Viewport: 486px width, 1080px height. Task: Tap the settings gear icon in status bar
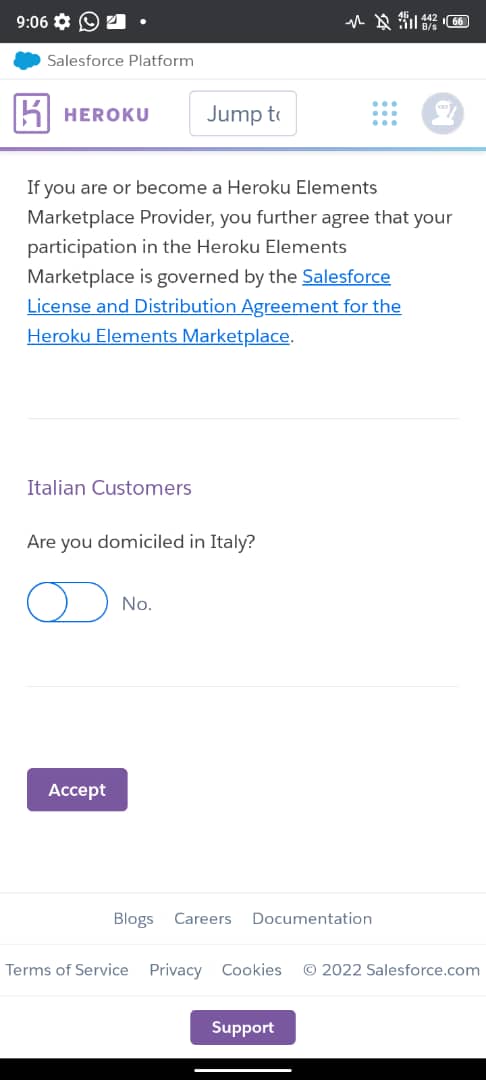pos(62,22)
